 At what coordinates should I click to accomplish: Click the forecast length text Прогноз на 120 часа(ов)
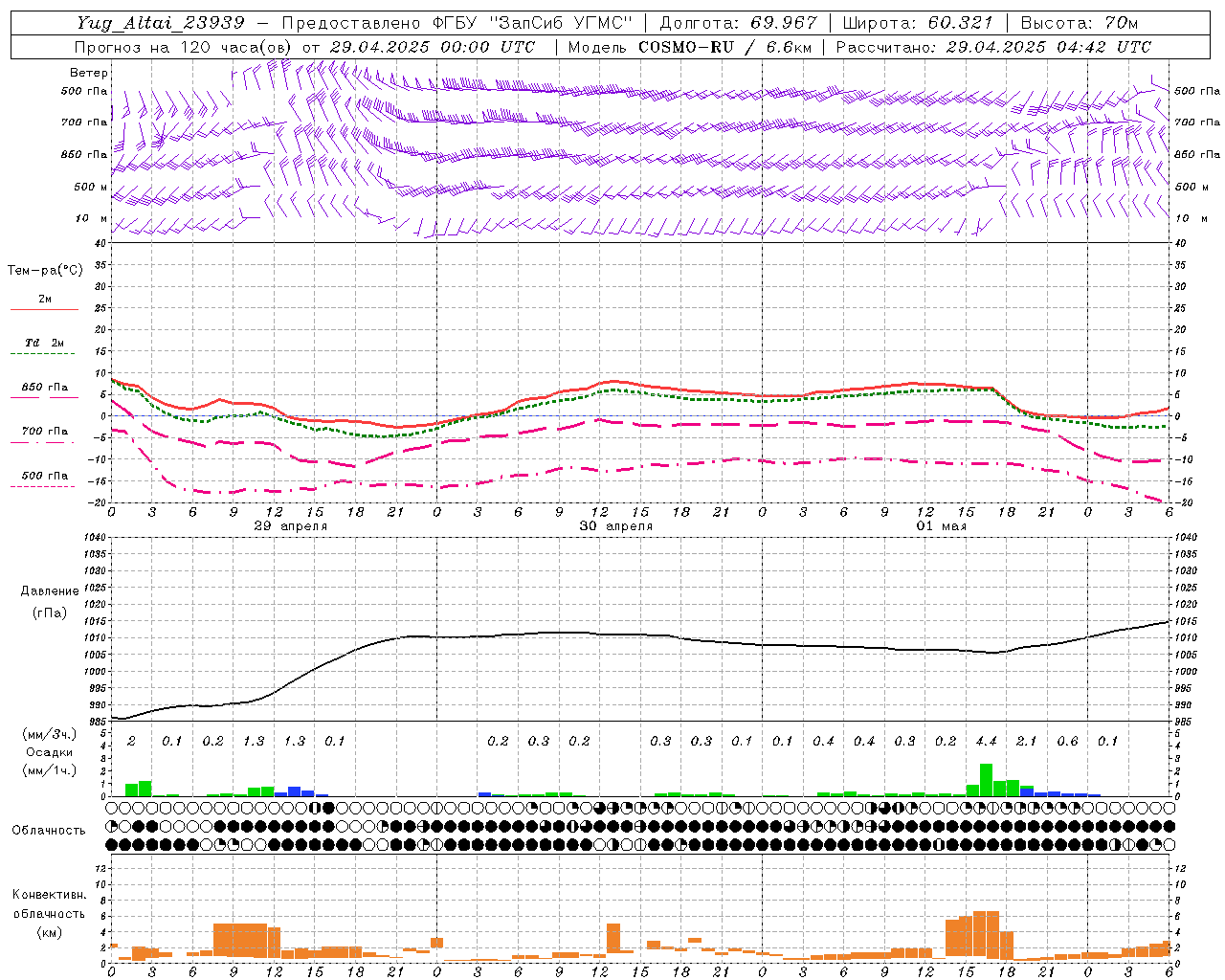click(184, 46)
